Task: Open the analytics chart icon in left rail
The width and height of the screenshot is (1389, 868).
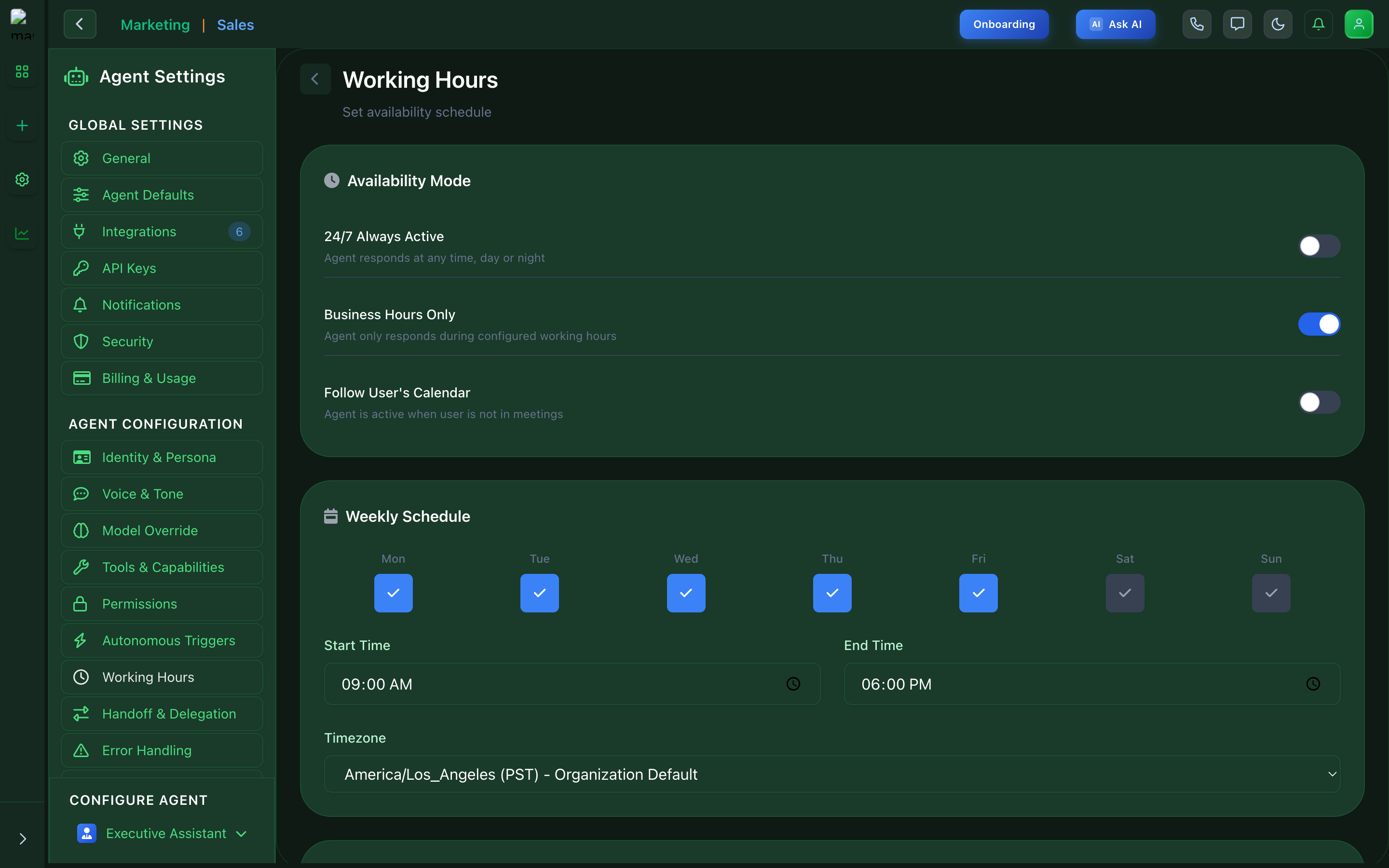Action: pyautogui.click(x=22, y=234)
